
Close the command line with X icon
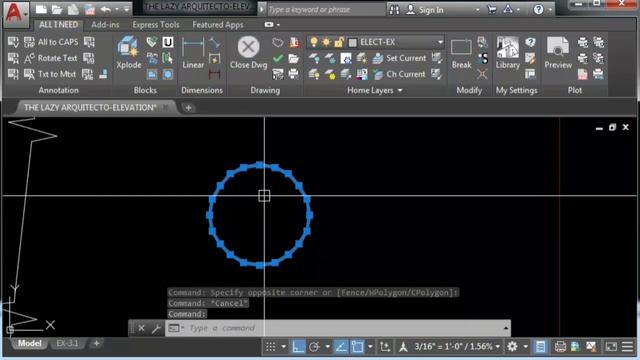[x=141, y=328]
